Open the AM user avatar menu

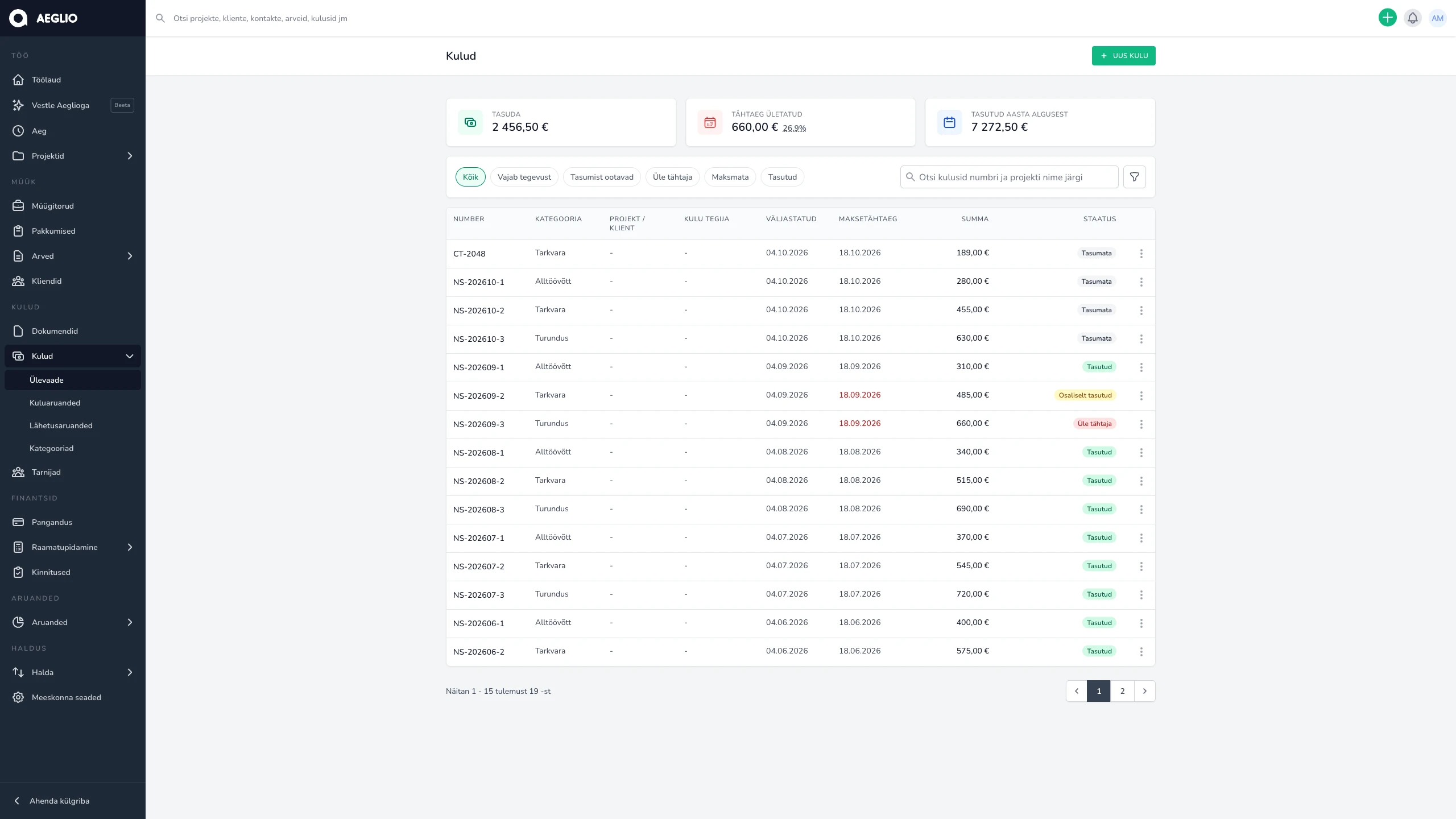[1437, 18]
